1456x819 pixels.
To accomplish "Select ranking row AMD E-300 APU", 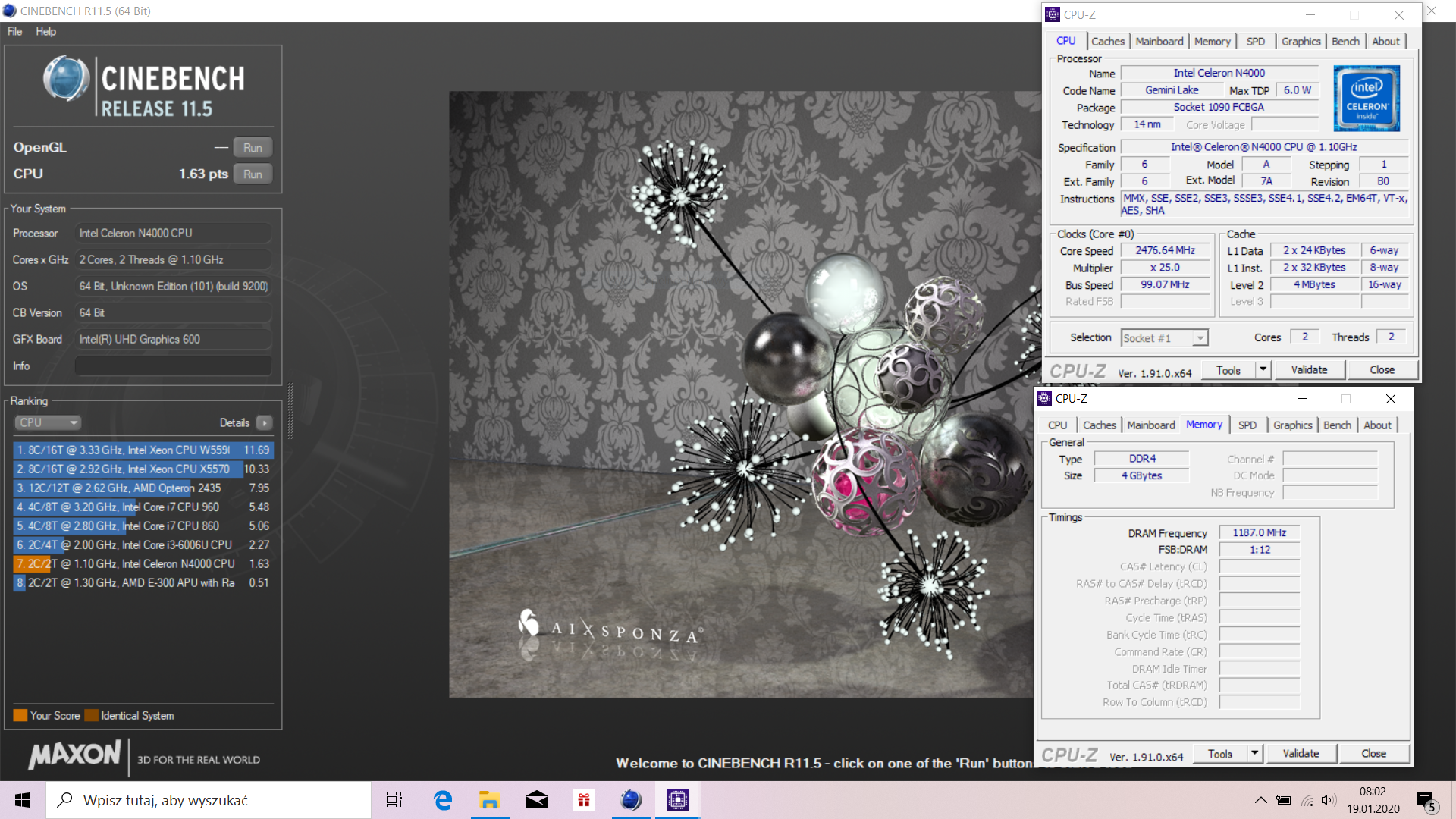I will coord(143,582).
